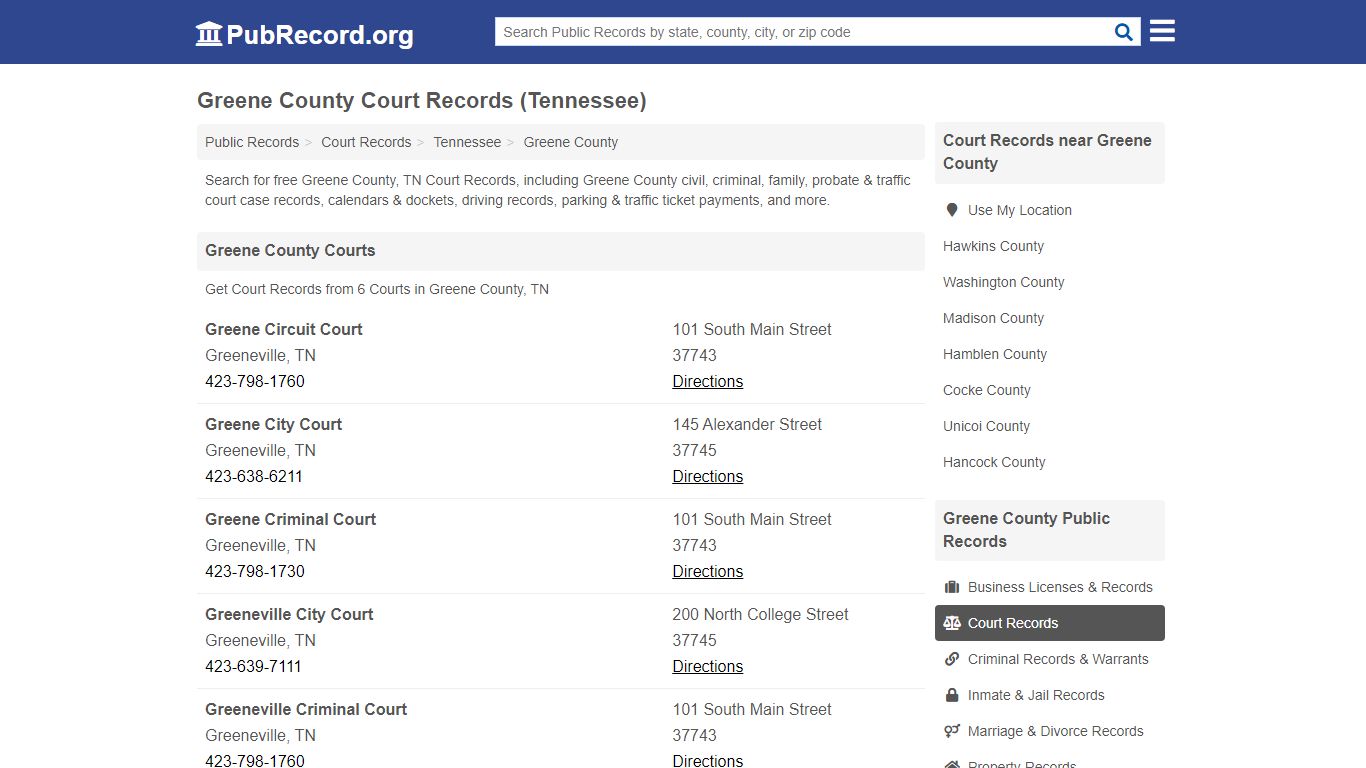Viewport: 1366px width, 768px height.
Task: Open Washington County court records
Action: [x=1003, y=282]
